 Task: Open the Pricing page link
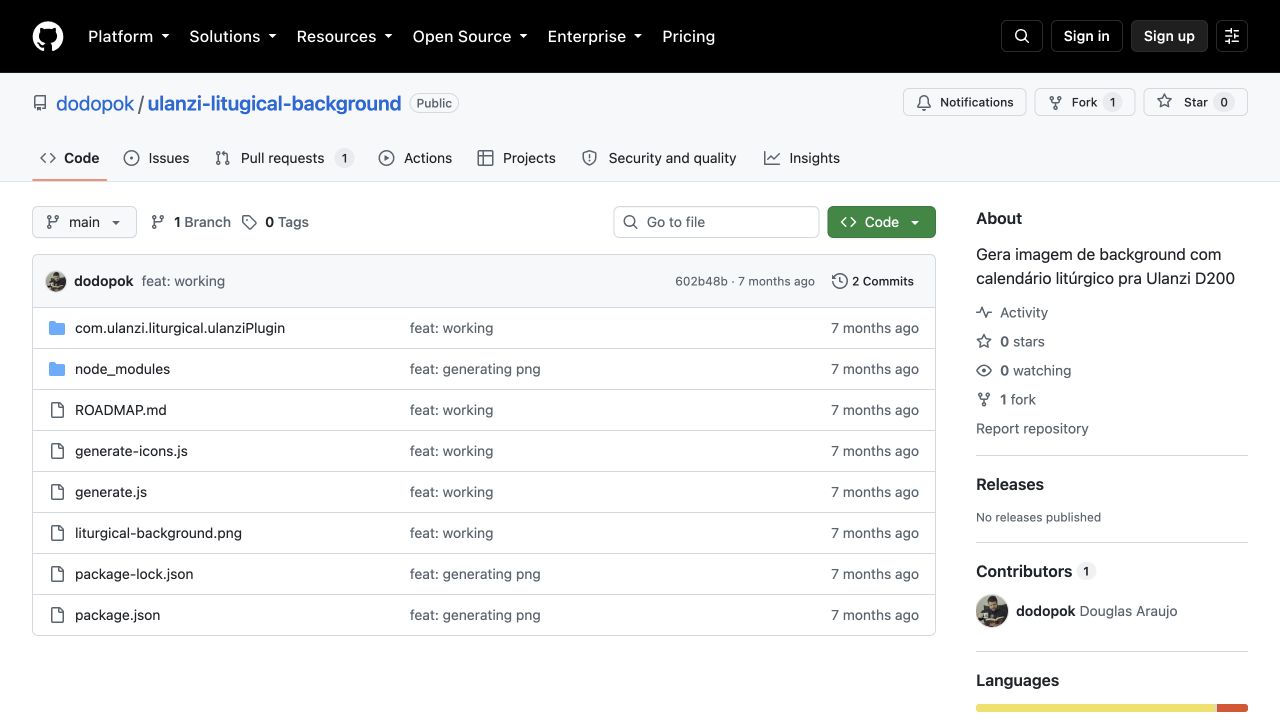[x=689, y=36]
